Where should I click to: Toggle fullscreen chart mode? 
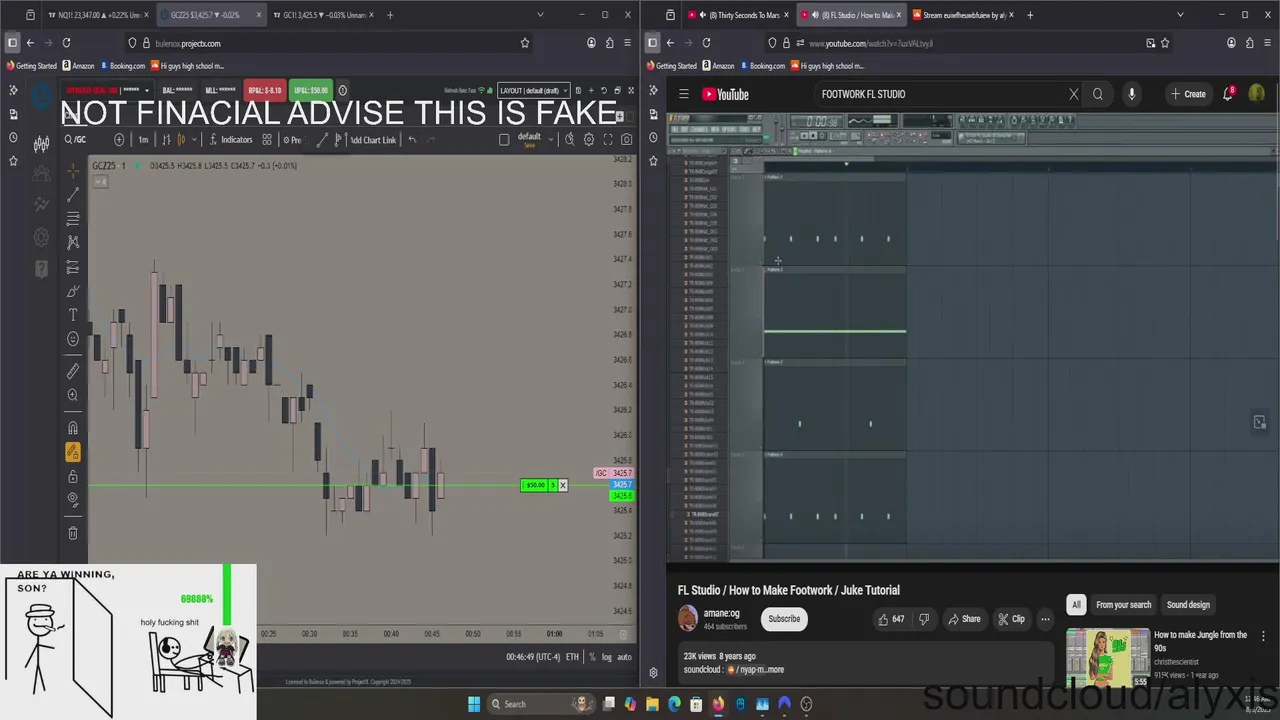pos(608,140)
